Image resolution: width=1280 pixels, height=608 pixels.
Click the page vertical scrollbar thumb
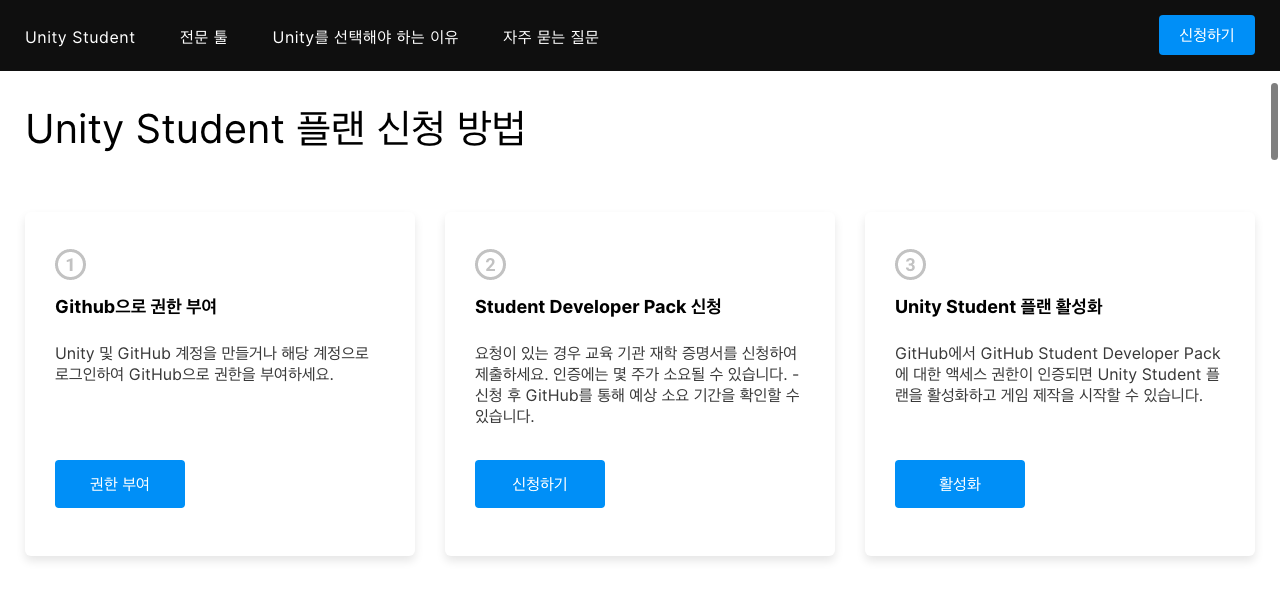point(1275,121)
